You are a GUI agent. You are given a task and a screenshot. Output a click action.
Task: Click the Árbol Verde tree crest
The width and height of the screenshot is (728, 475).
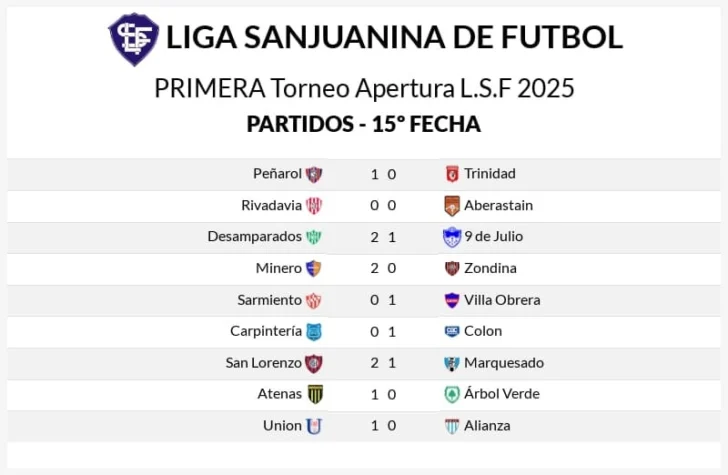452,395
